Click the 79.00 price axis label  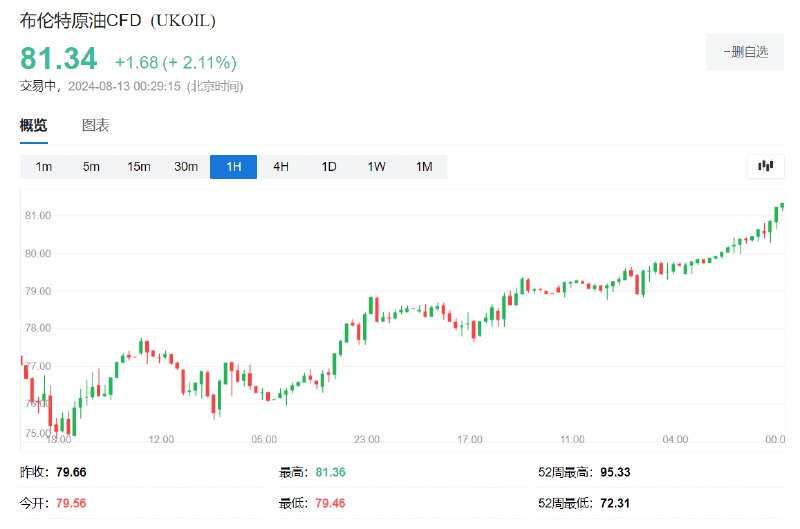(38, 291)
